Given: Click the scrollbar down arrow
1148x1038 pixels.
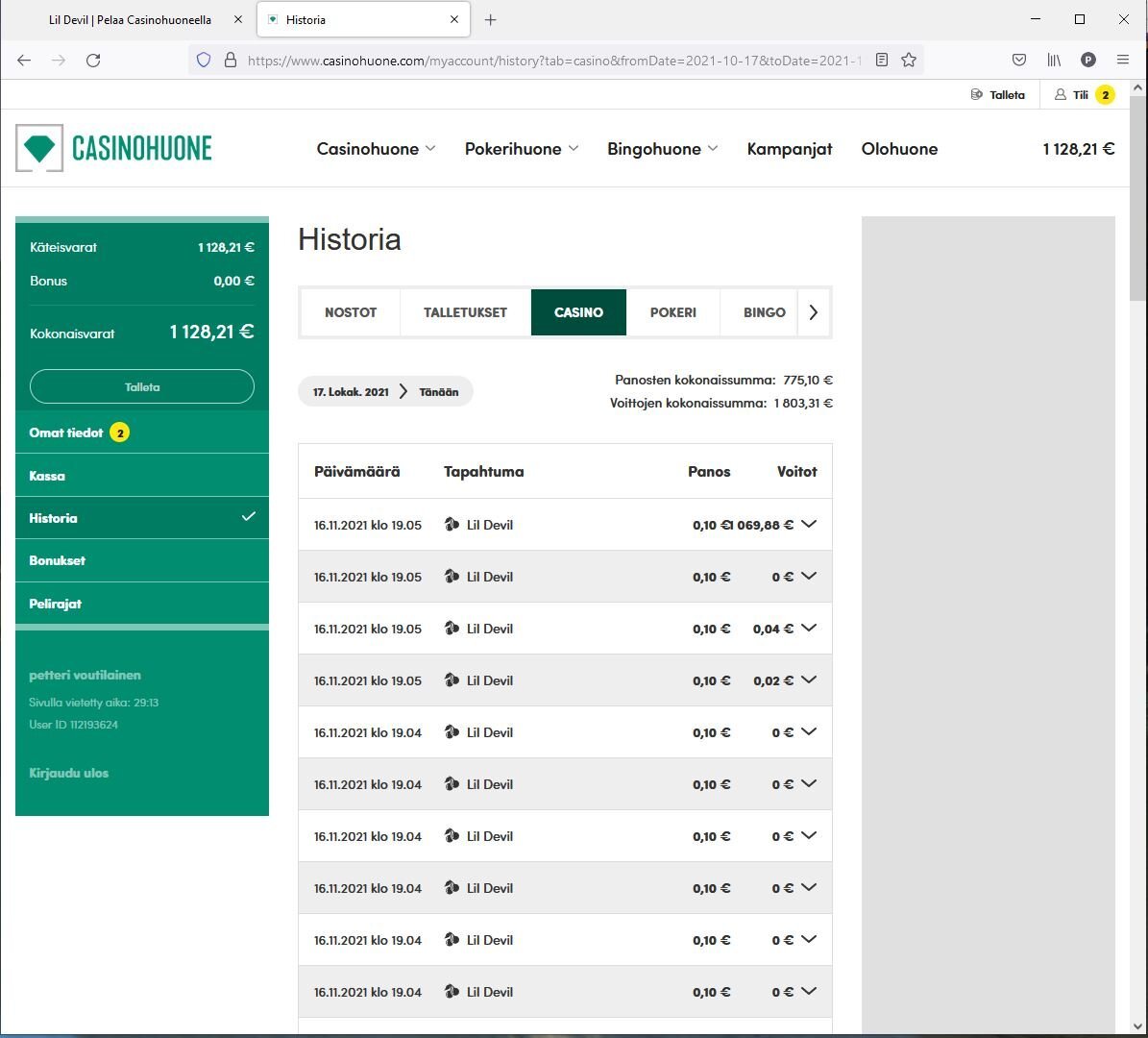Looking at the screenshot, I should pos(1137,1026).
